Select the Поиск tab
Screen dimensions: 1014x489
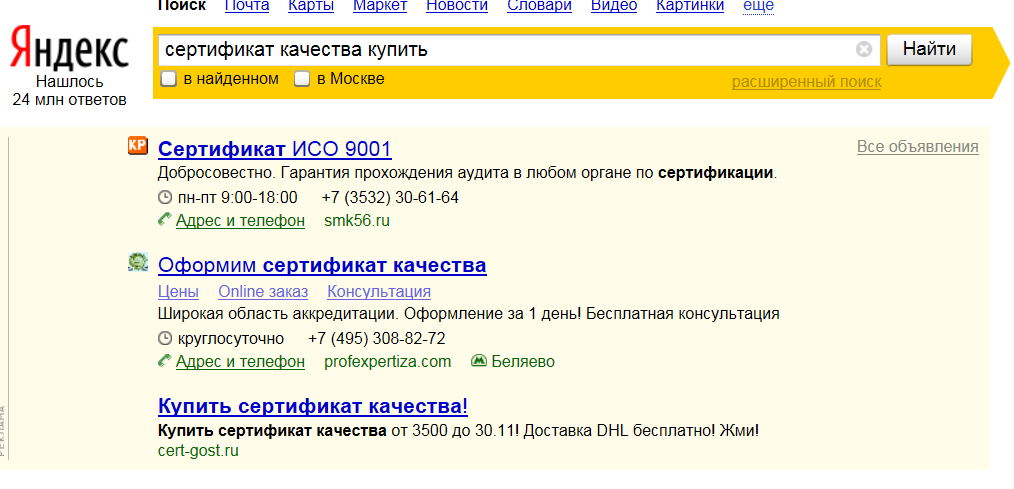[x=182, y=6]
